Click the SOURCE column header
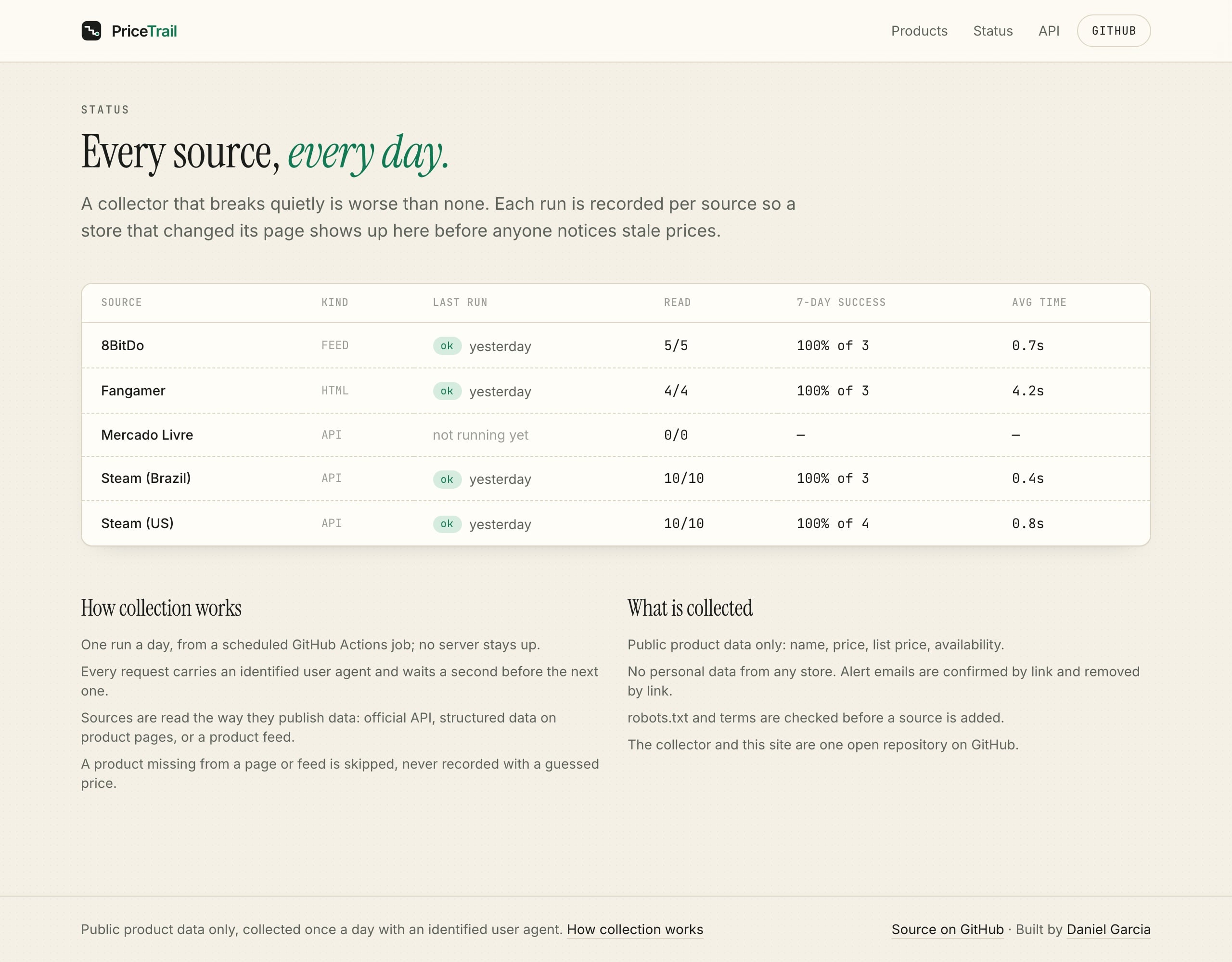The height and width of the screenshot is (962, 1232). click(x=121, y=302)
